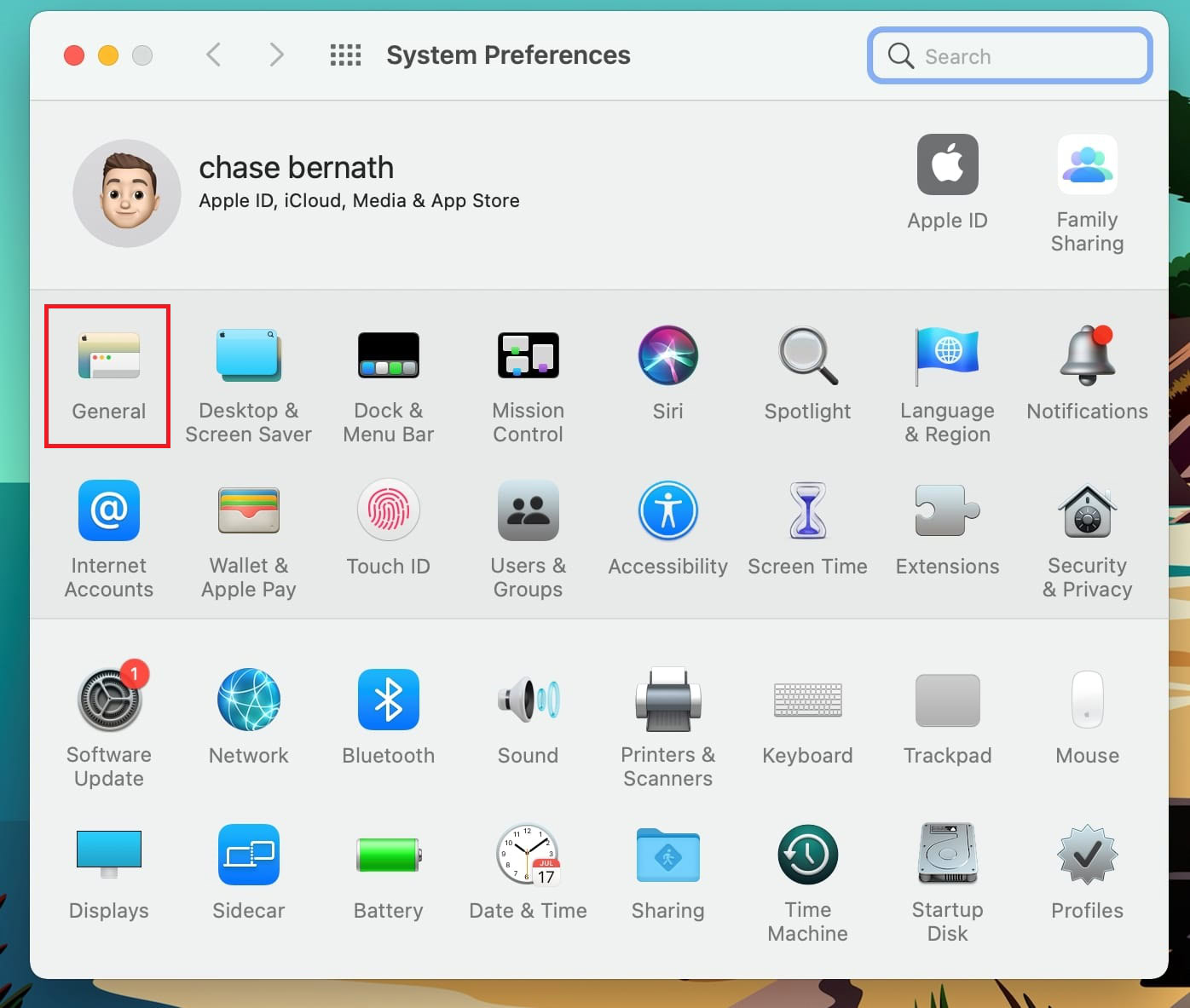Click the search magnifier in toolbar
Image resolution: width=1190 pixels, height=1008 pixels.
tap(900, 56)
